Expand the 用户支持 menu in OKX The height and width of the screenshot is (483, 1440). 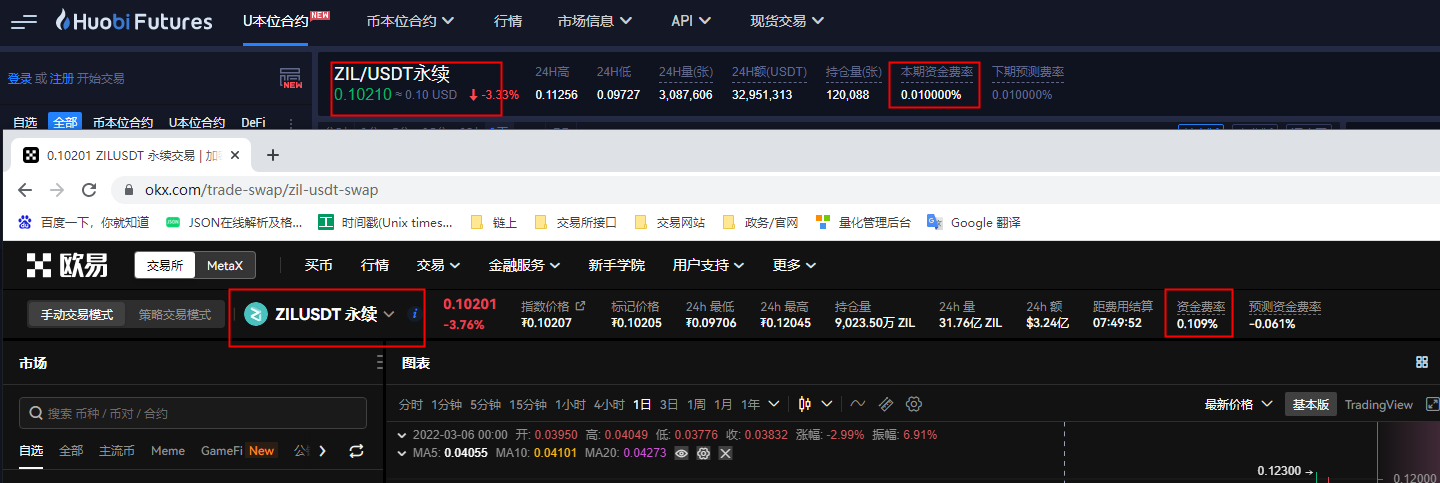click(709, 265)
